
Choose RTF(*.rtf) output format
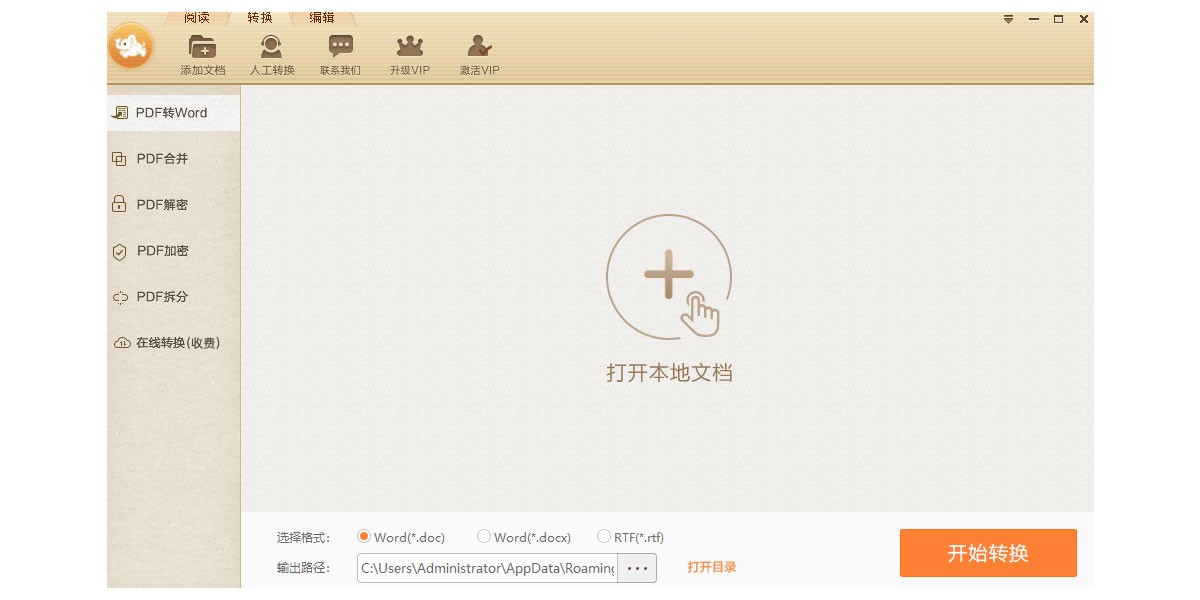tap(604, 537)
